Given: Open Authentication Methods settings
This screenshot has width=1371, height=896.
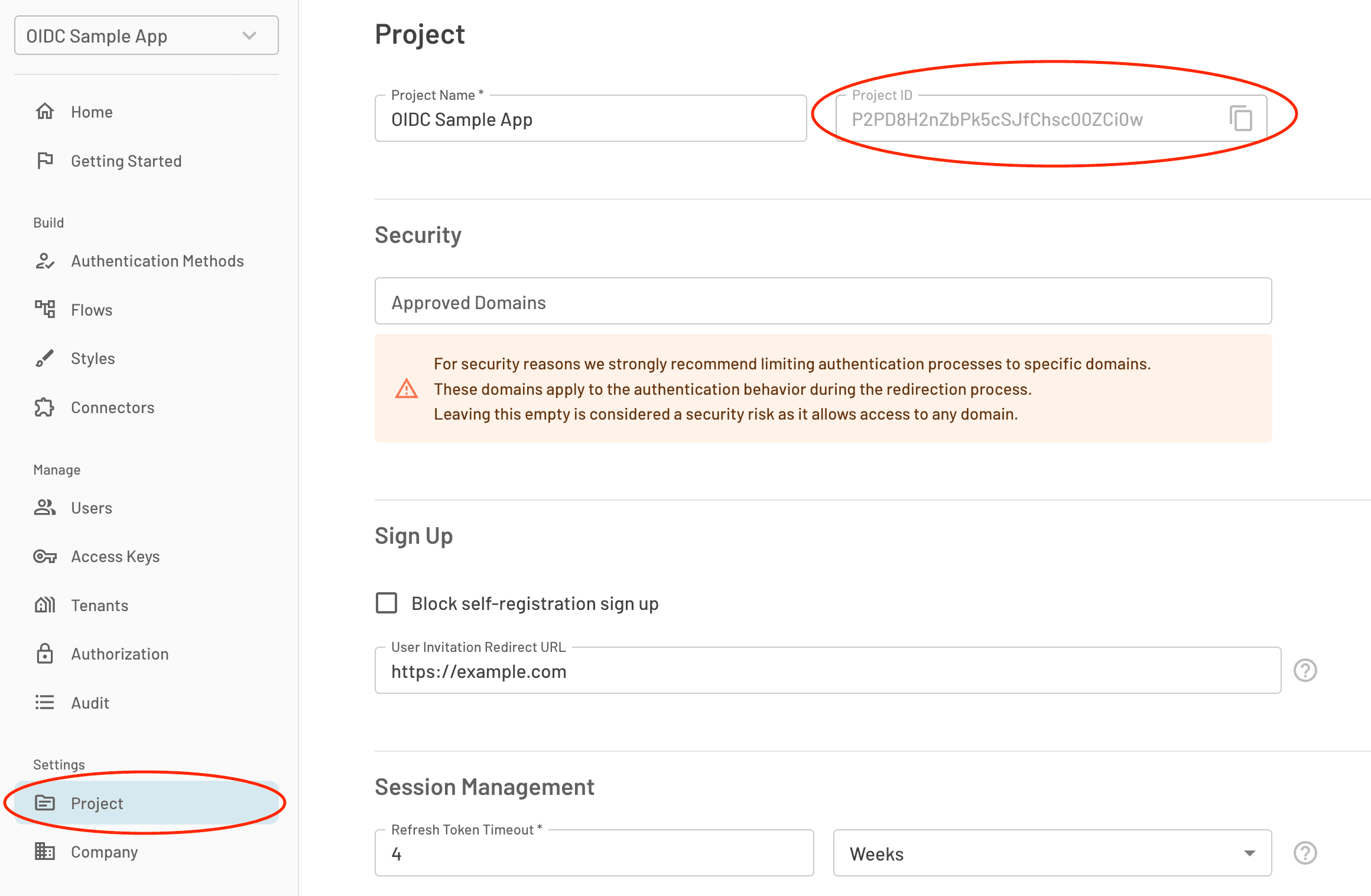Looking at the screenshot, I should (x=157, y=261).
